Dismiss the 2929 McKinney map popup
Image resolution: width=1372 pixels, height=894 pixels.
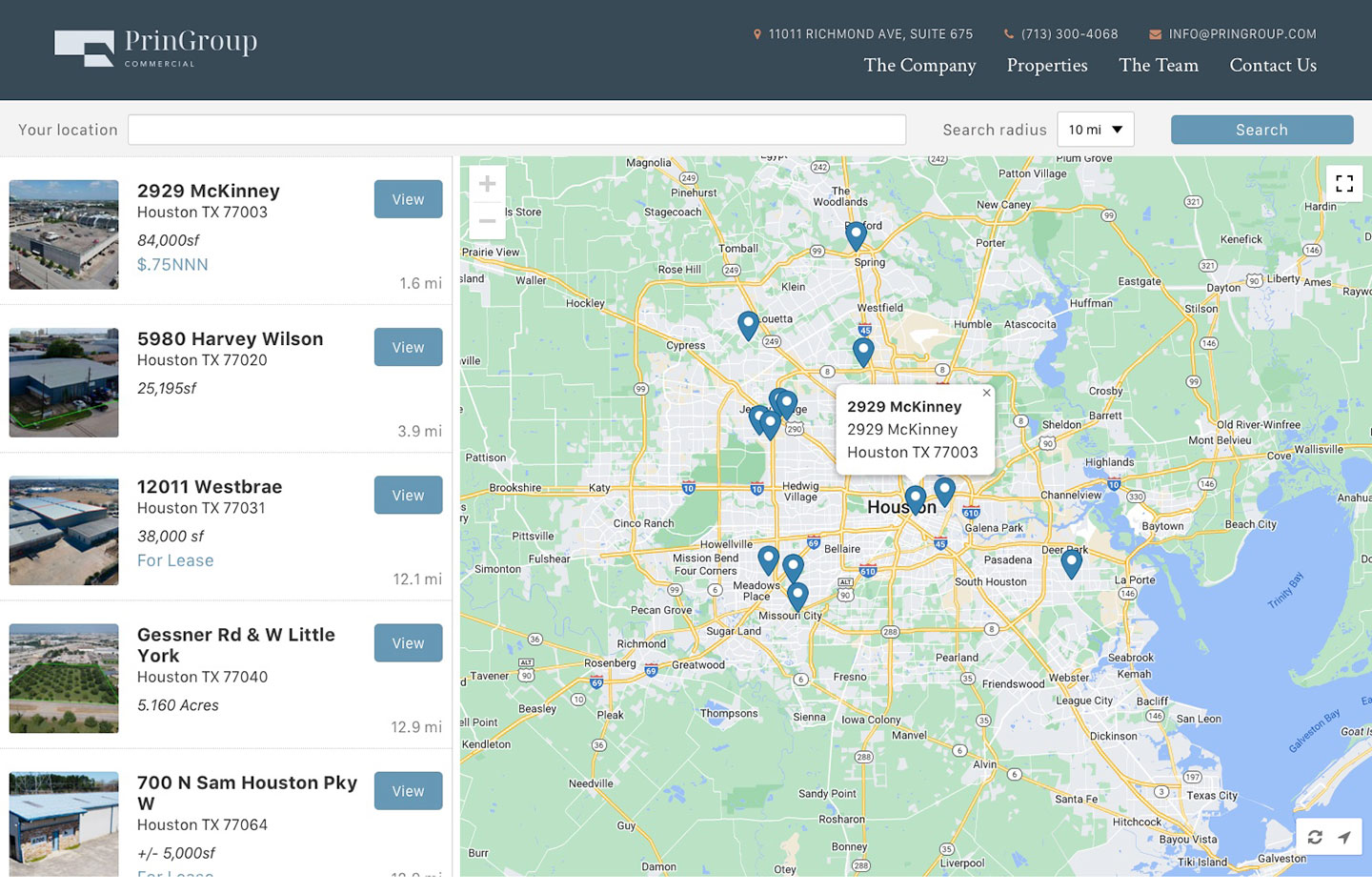(986, 392)
